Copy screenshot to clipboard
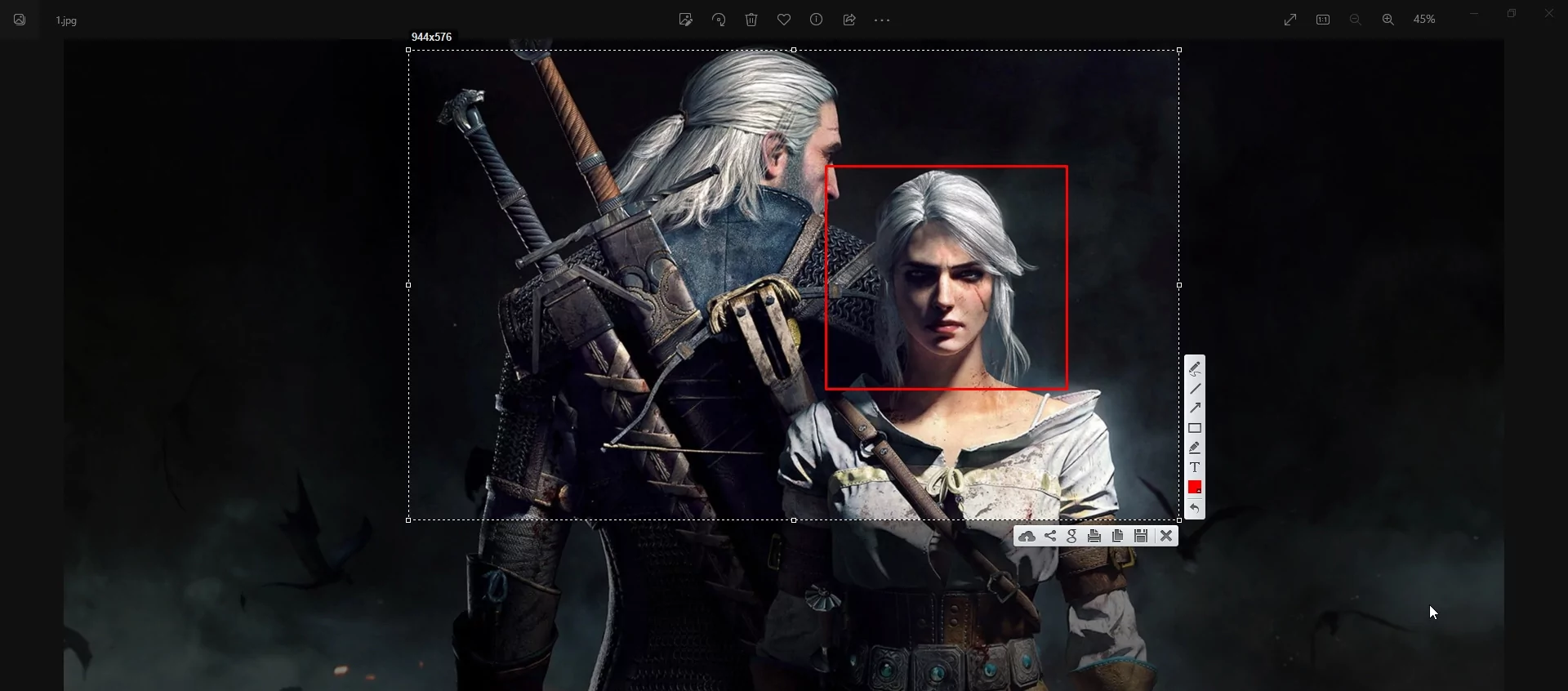This screenshot has width=1568, height=691. [1118, 536]
